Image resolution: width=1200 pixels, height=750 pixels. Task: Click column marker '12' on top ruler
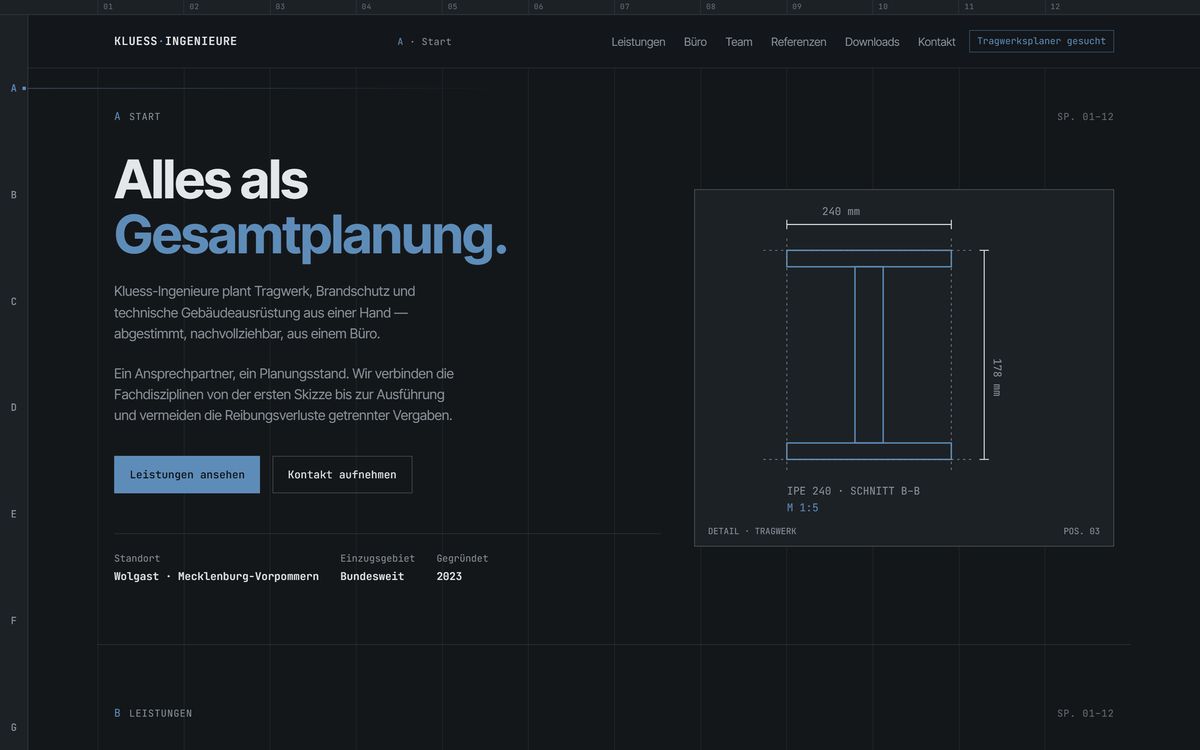[1055, 7]
